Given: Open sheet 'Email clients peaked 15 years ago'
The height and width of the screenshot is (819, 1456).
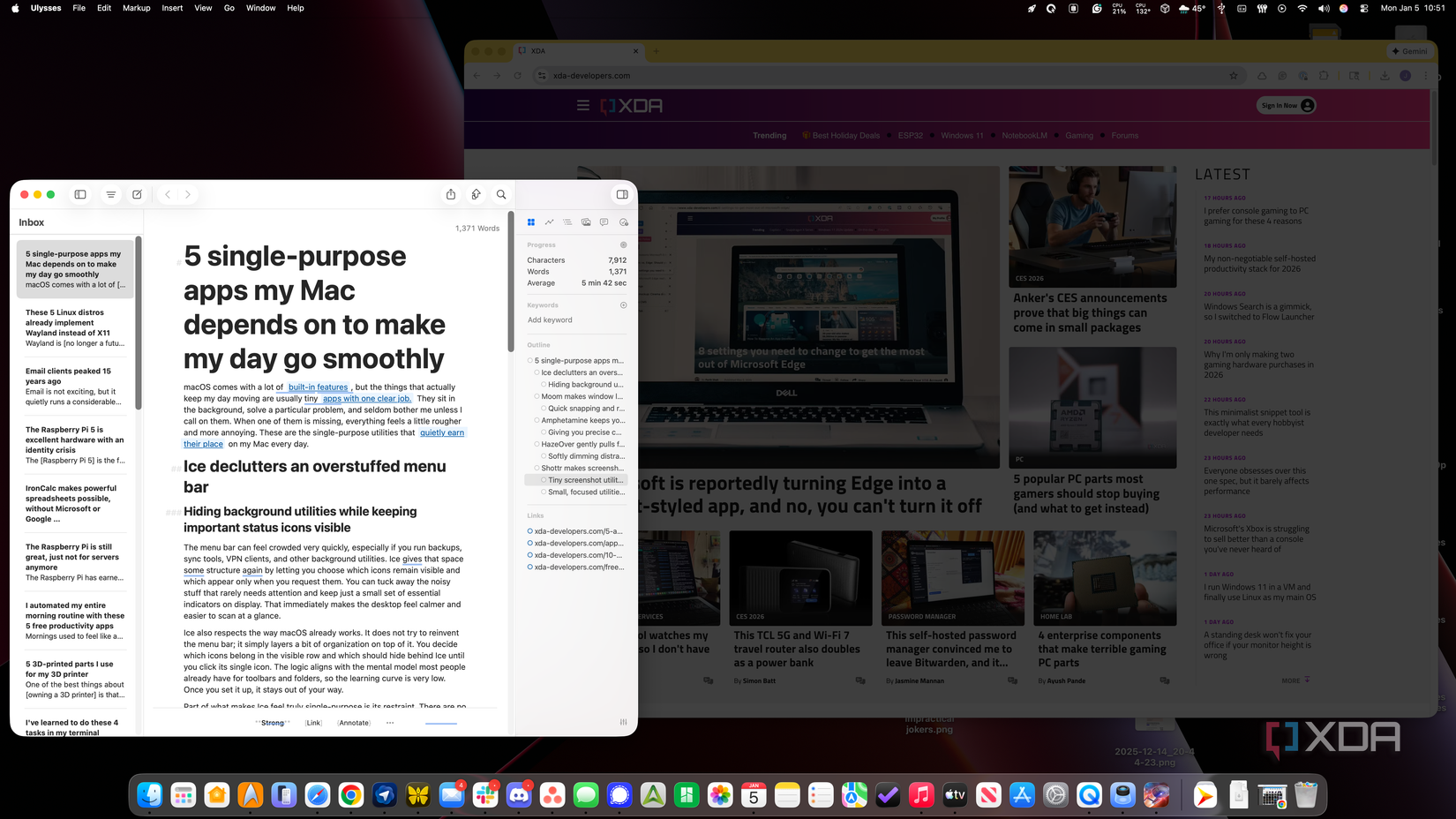Looking at the screenshot, I should [x=75, y=387].
